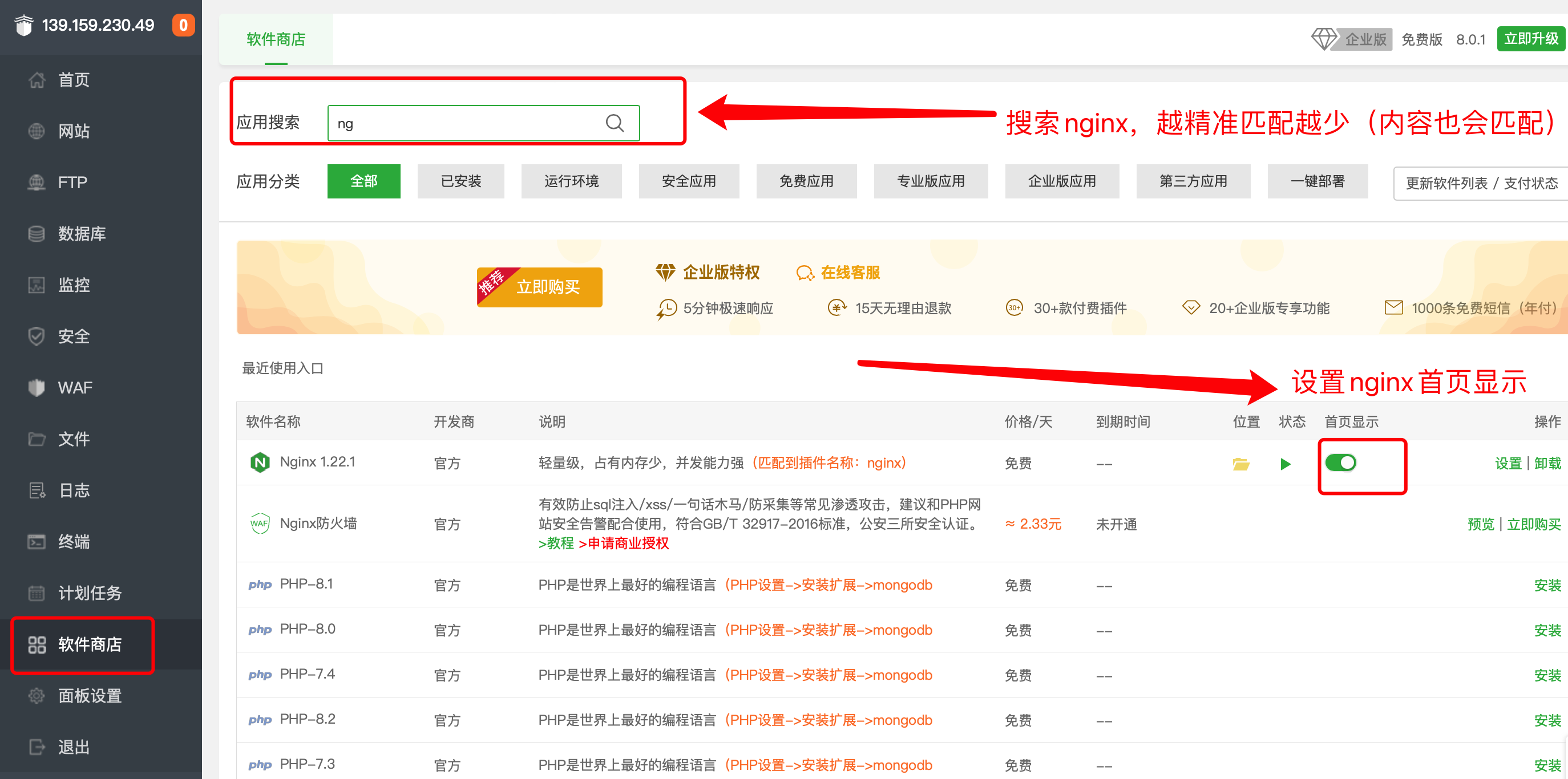The width and height of the screenshot is (1568, 779).
Task: Click the home icon beside 首页
Action: 37,80
